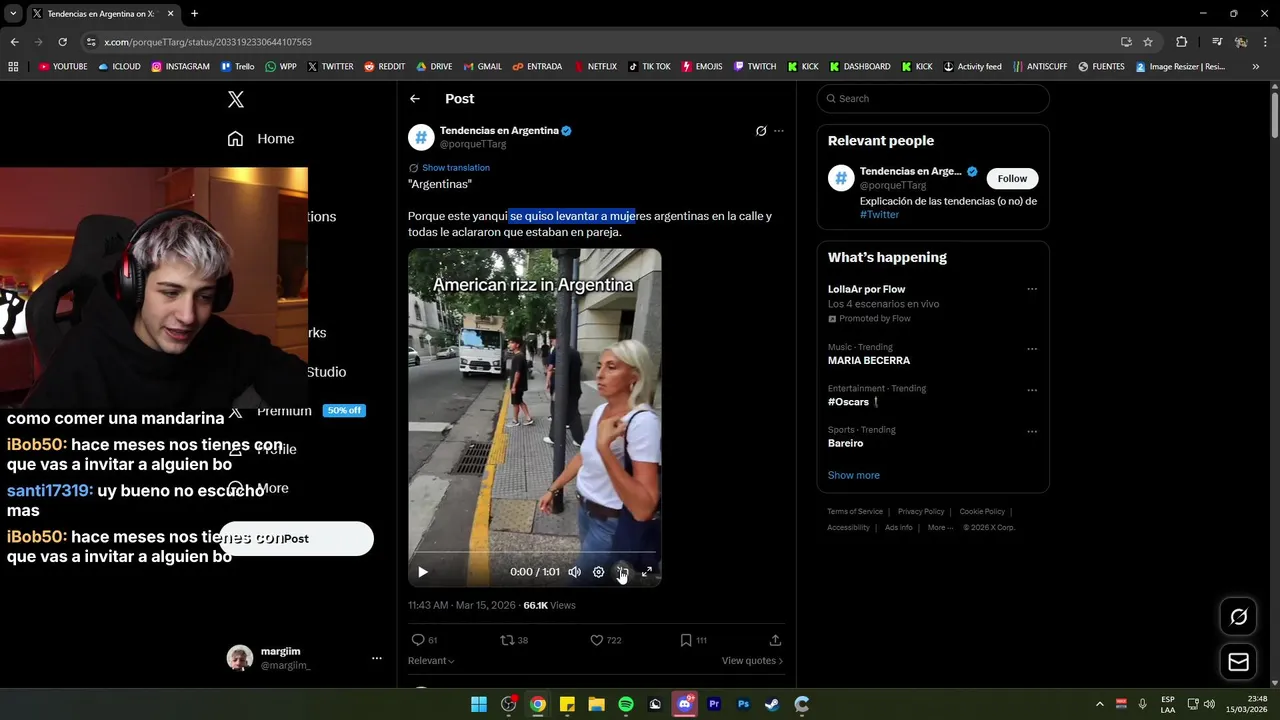This screenshot has width=1280, height=720.
Task: Open more options for LollaAr por Flow
Action: (x=1032, y=289)
